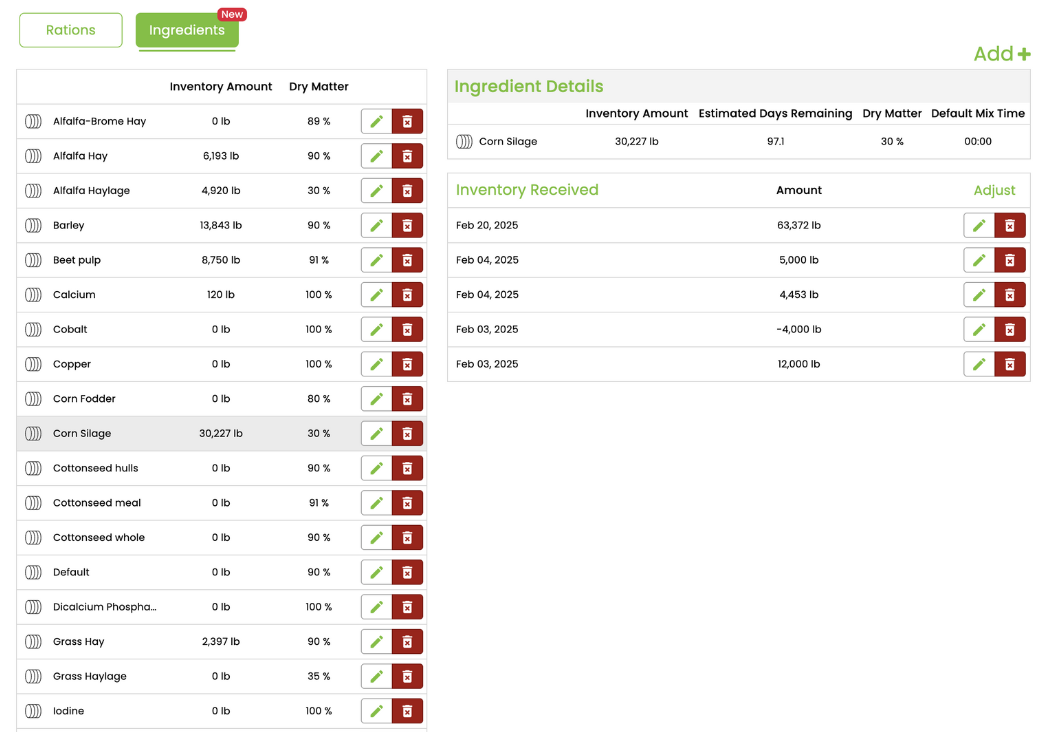Delete the Beet pulp ingredient
Image resolution: width=1044 pixels, height=732 pixels.
pyautogui.click(x=407, y=260)
